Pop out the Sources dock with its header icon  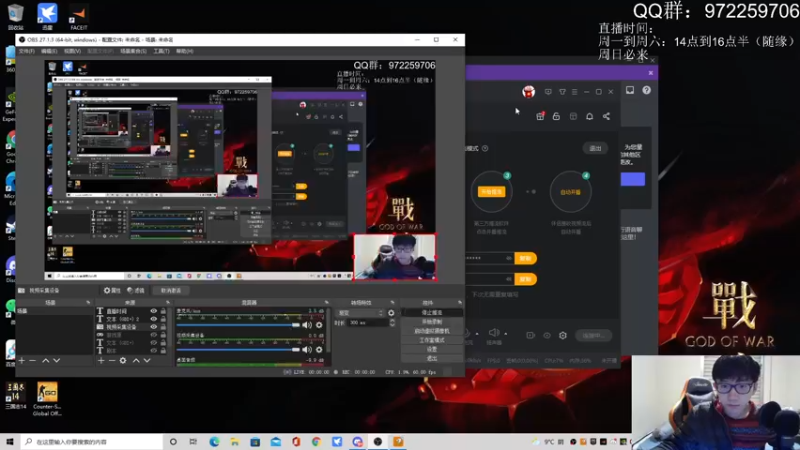point(168,303)
